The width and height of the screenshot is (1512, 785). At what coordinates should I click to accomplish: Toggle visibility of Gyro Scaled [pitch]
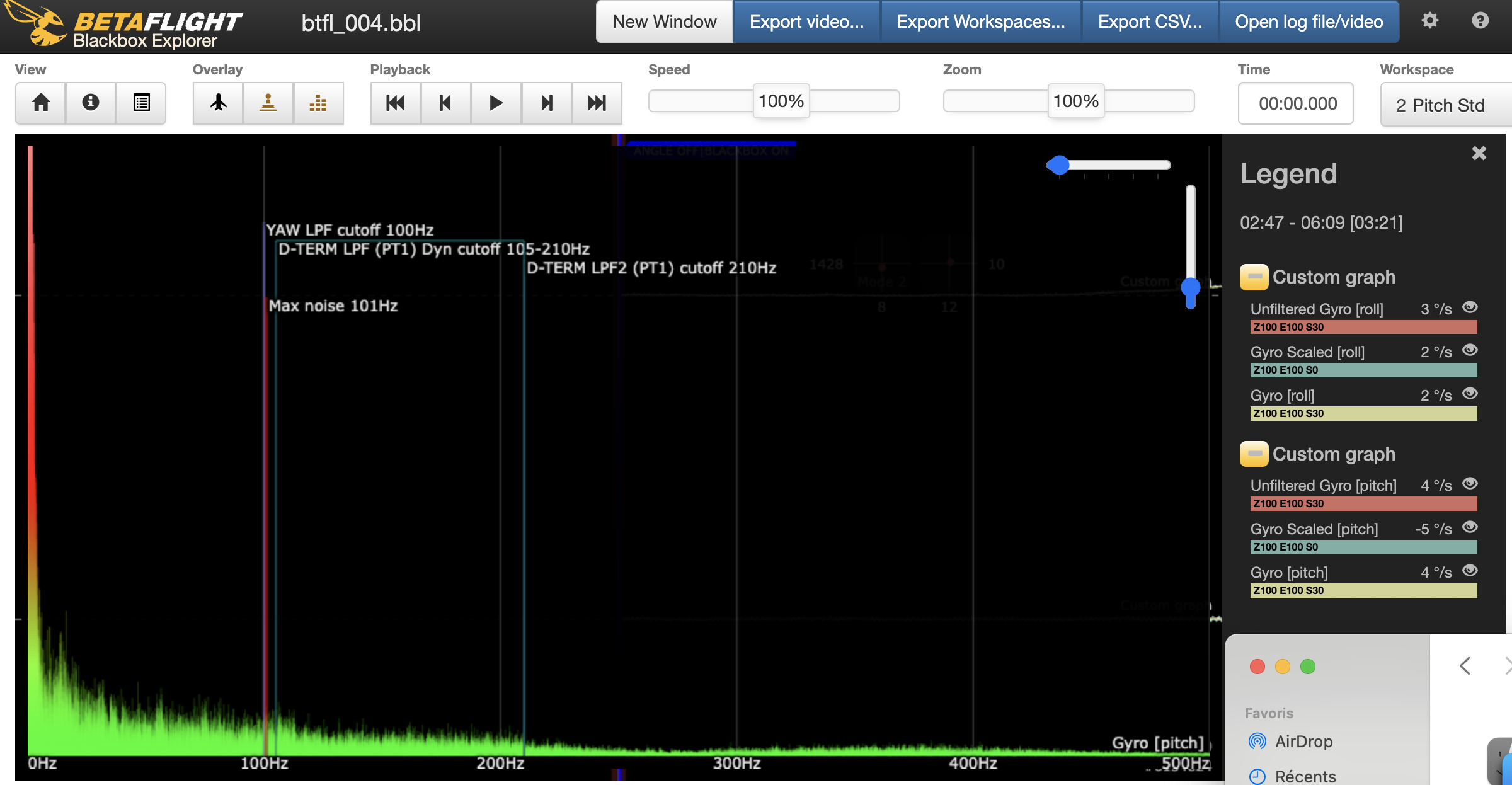pyautogui.click(x=1470, y=527)
